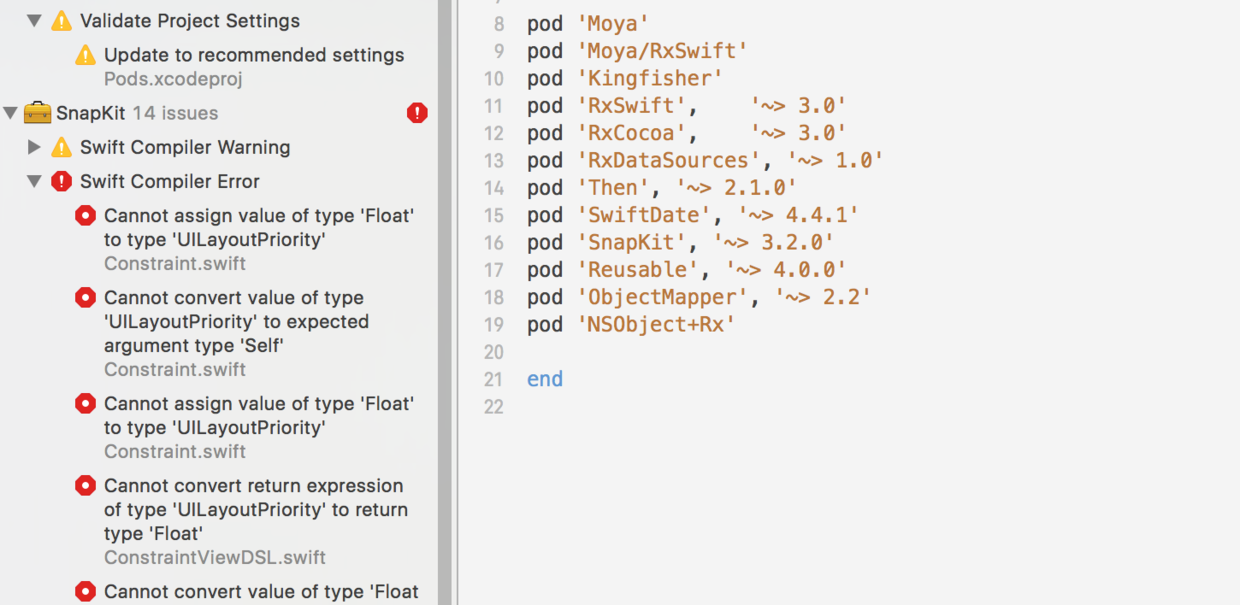
Task: Click the warning icon for Update to recommended settings
Action: tap(86, 55)
